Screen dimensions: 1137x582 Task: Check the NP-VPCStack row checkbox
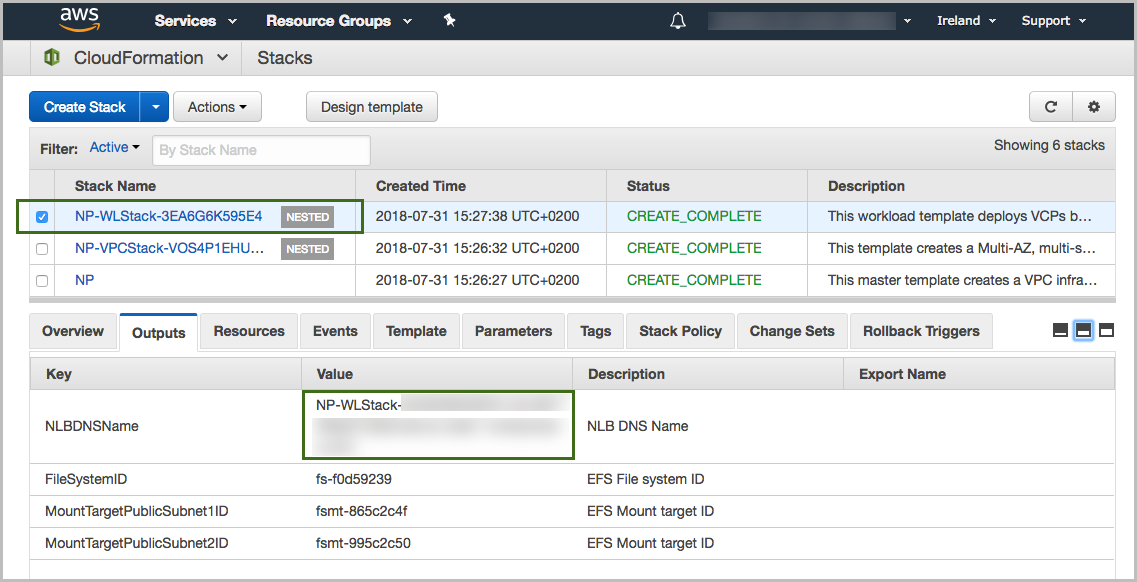(x=42, y=249)
